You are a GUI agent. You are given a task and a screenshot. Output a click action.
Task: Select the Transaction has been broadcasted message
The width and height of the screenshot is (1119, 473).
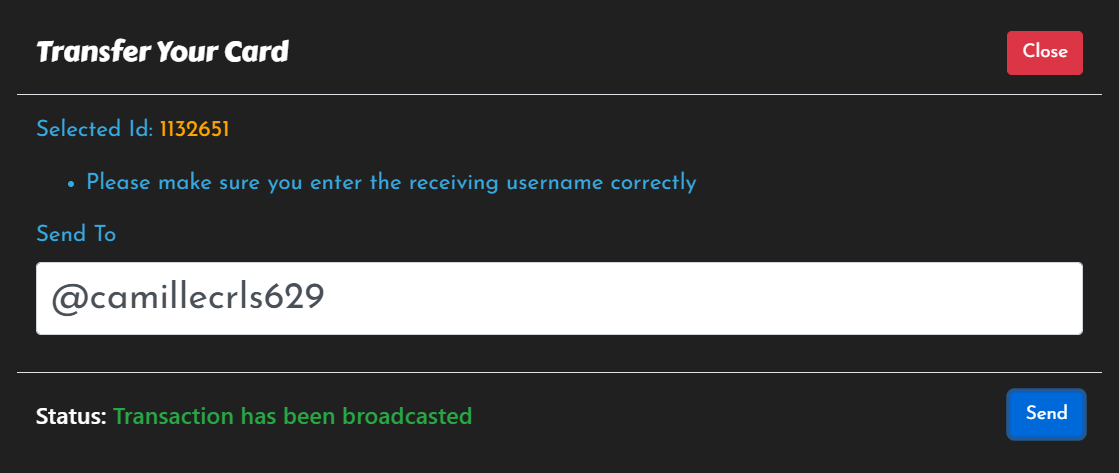coord(293,416)
